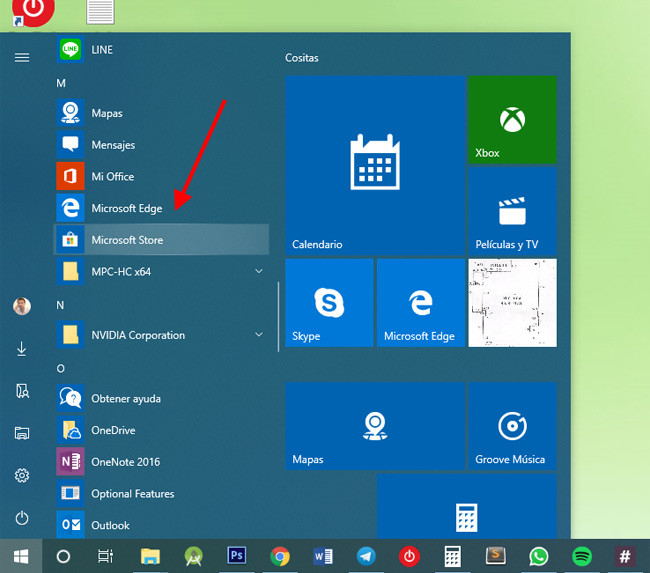Viewport: 650px width, 573px height.
Task: Open Cortana circle on the taskbar
Action: [63, 556]
